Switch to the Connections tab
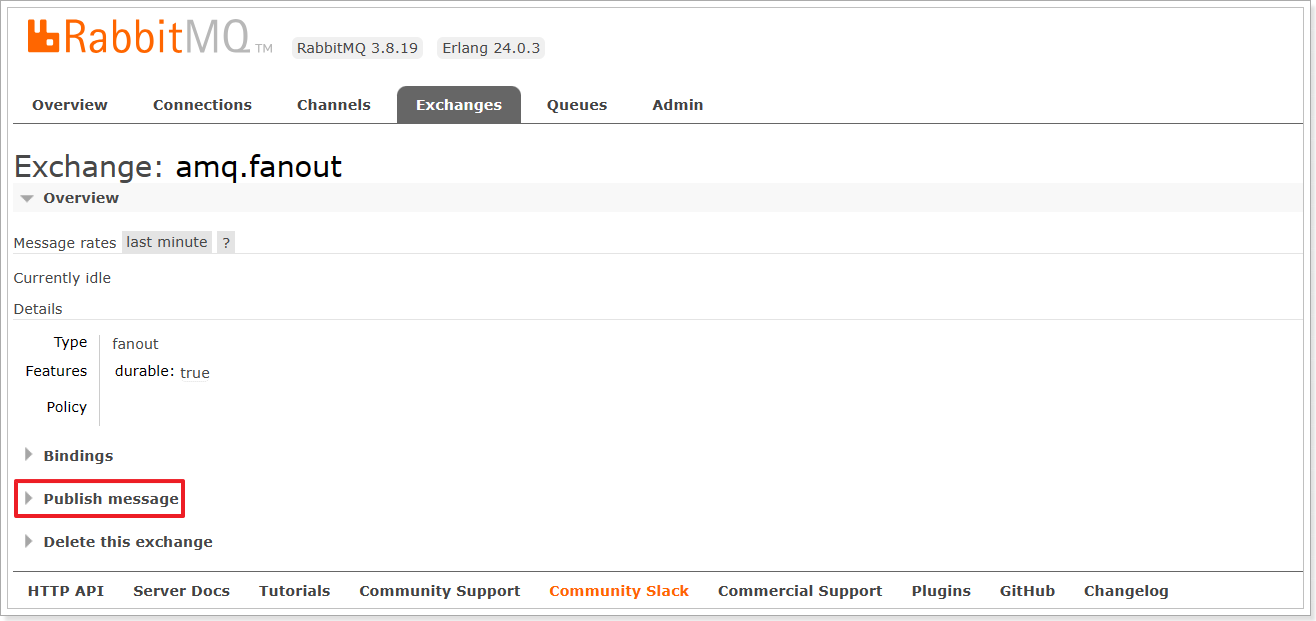 point(202,105)
